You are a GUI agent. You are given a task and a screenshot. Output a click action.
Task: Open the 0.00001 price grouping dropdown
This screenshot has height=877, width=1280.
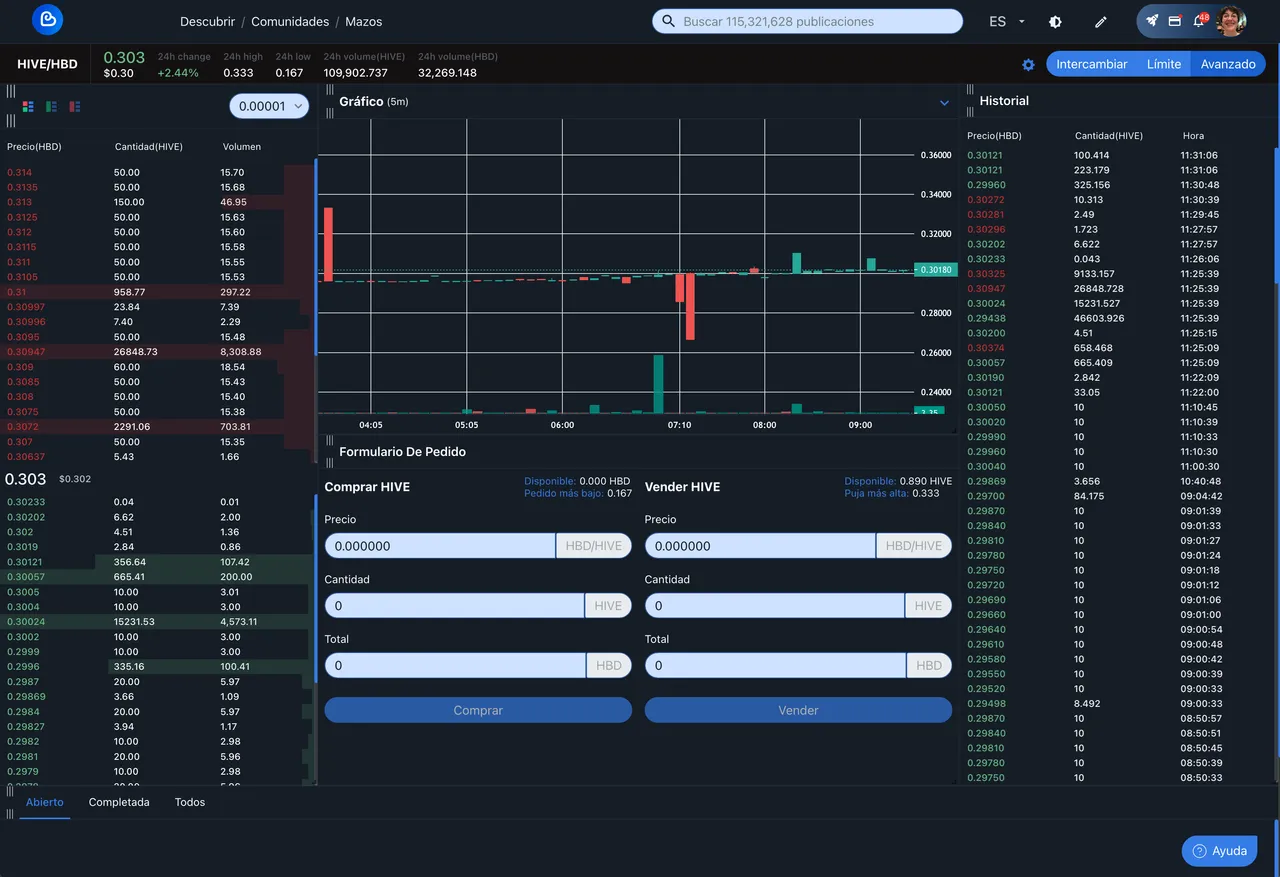(x=269, y=106)
